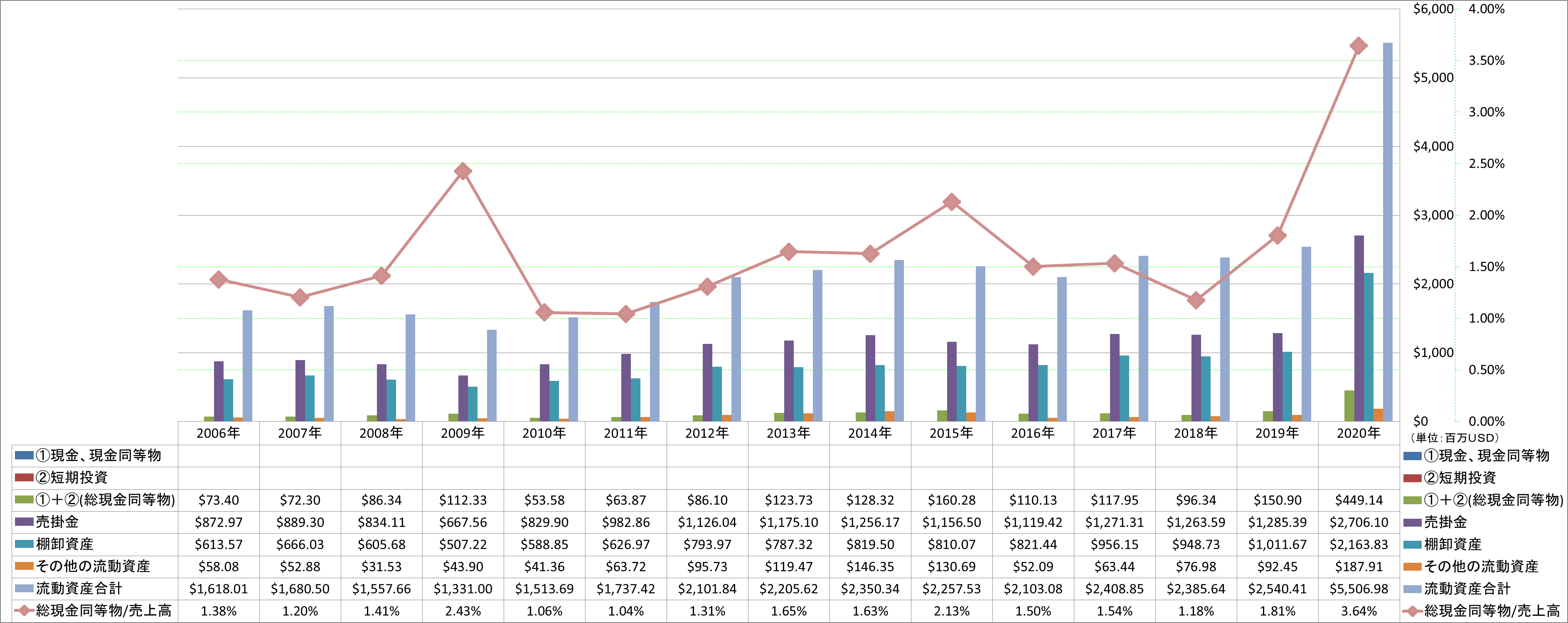This screenshot has height=623, width=1568.
Task: Click the left legend swatch for ②短期投資
Action: [24, 478]
